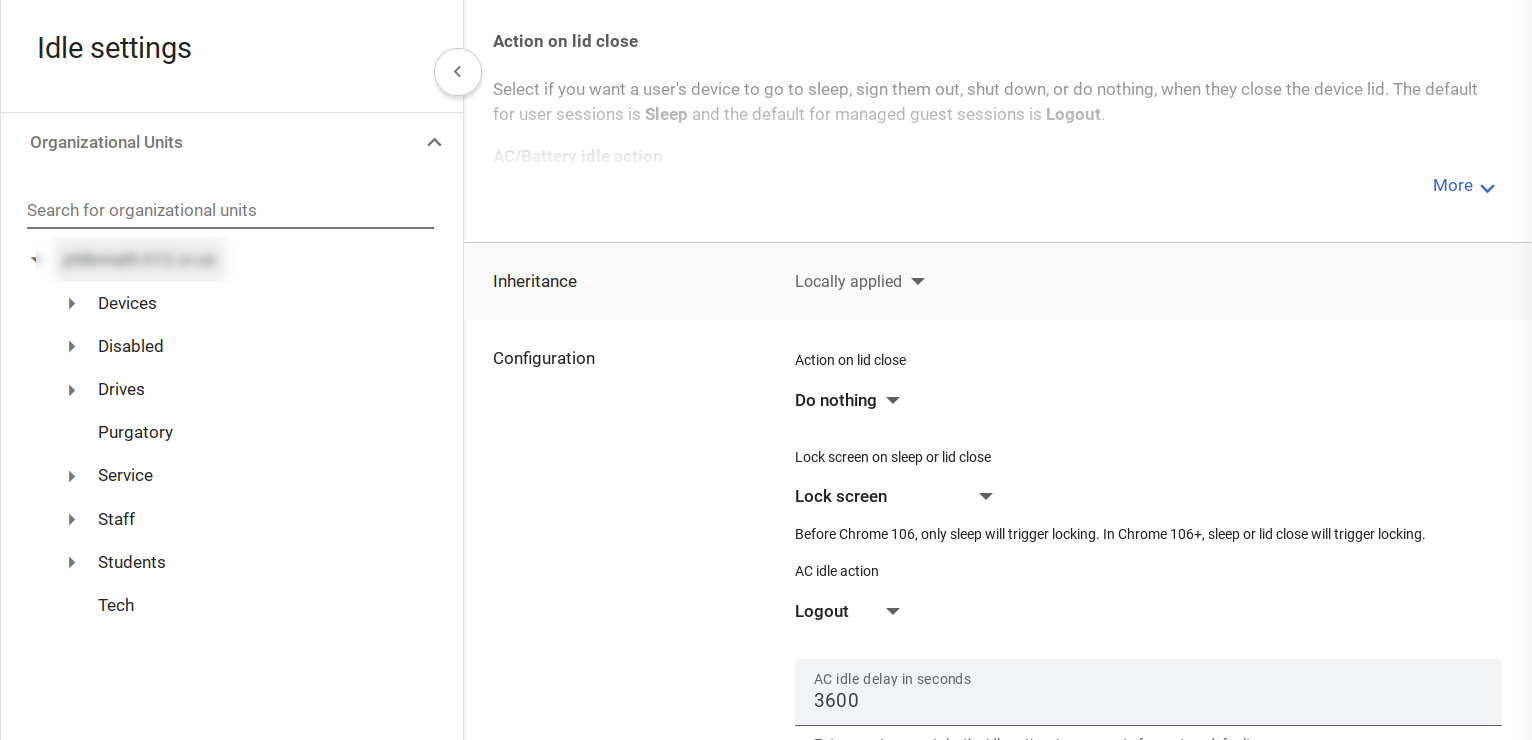Image resolution: width=1532 pixels, height=740 pixels.
Task: Expand the Drives unit tree arrow
Action: [72, 389]
